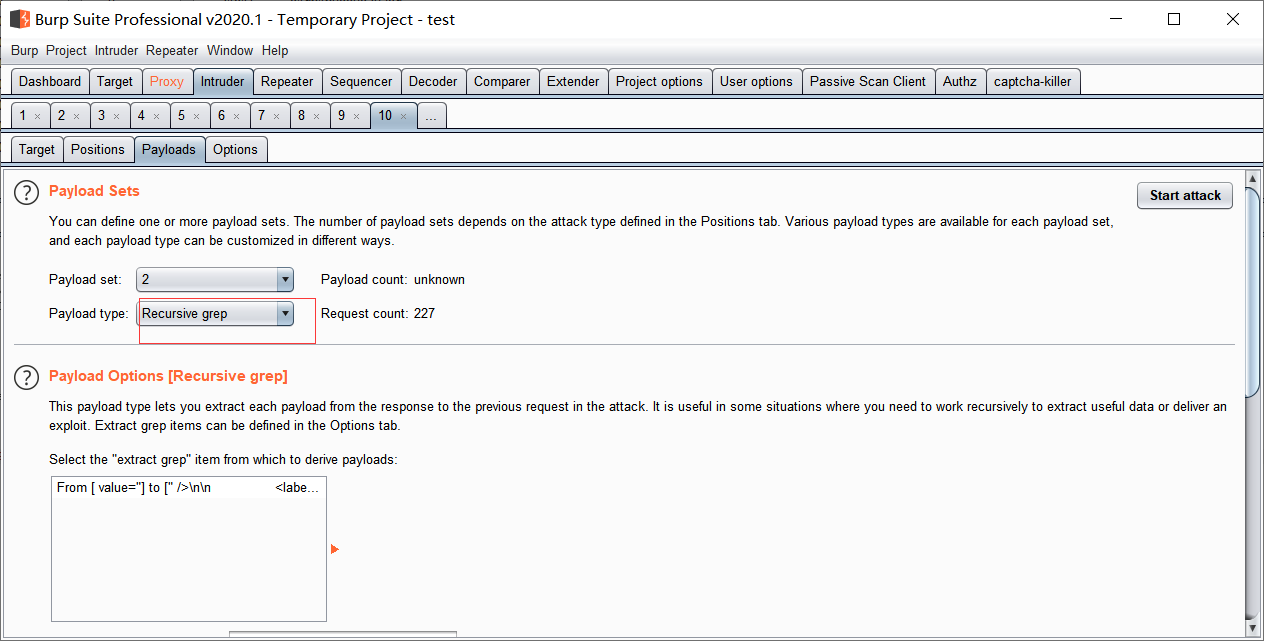Switch to the top-level Repeater tab
This screenshot has width=1264, height=641.
(287, 82)
